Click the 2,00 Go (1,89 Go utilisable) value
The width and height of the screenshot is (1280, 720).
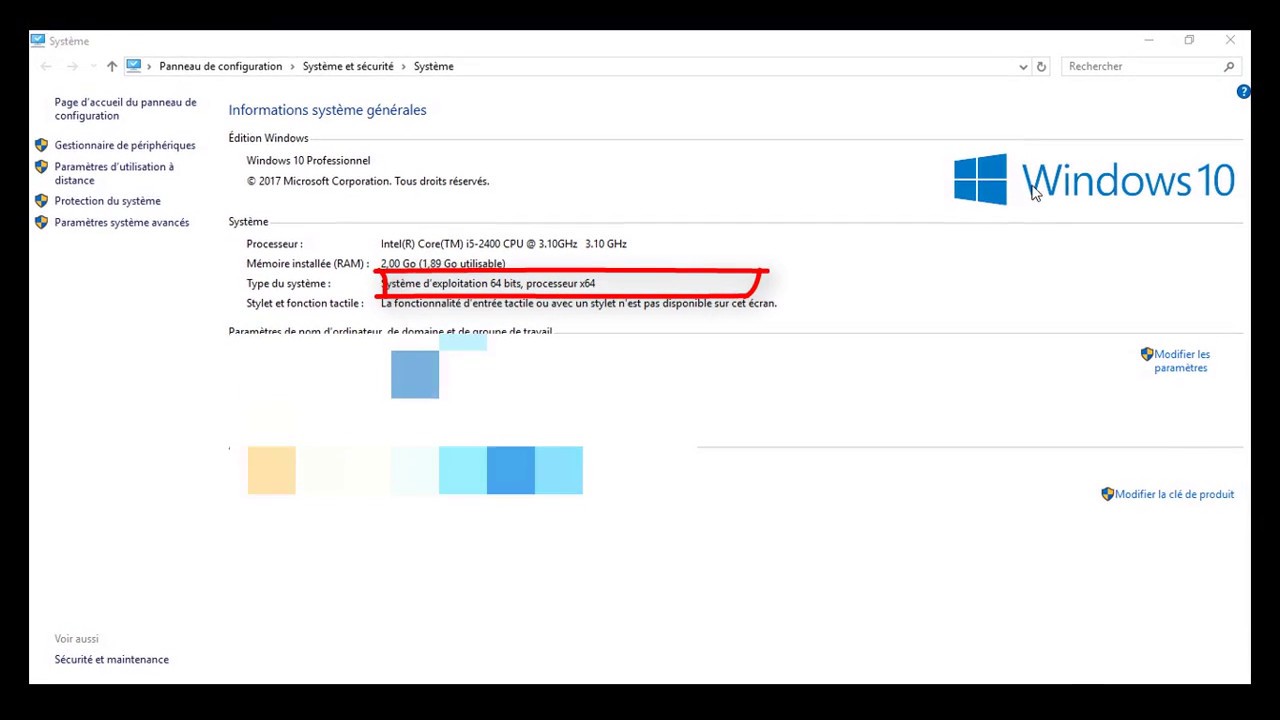click(443, 264)
